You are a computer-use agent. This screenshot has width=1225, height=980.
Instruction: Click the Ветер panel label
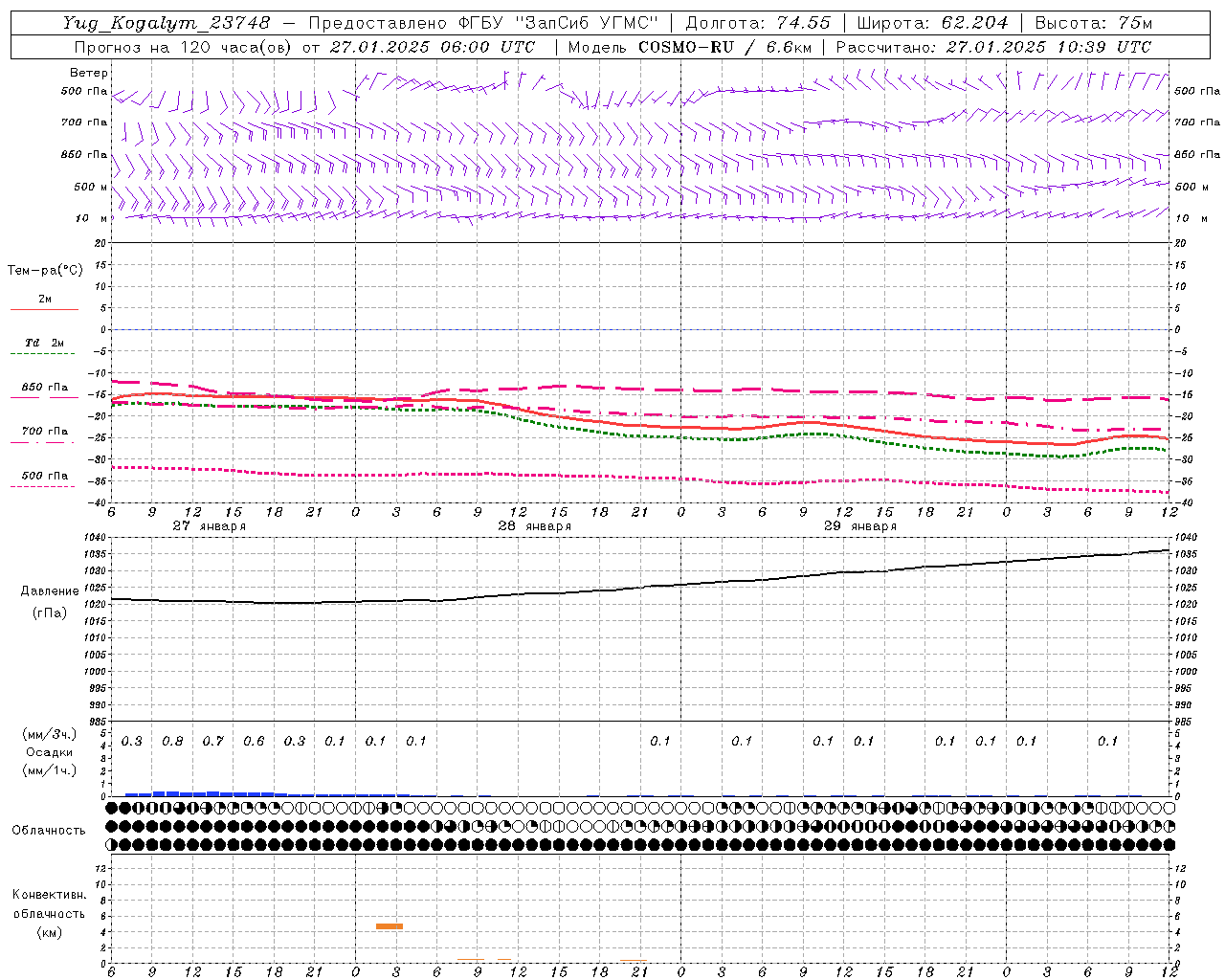(89, 73)
